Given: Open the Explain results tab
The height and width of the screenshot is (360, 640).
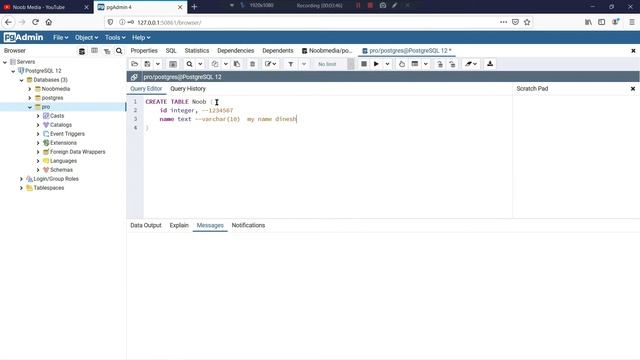Looking at the screenshot, I should (x=179, y=225).
